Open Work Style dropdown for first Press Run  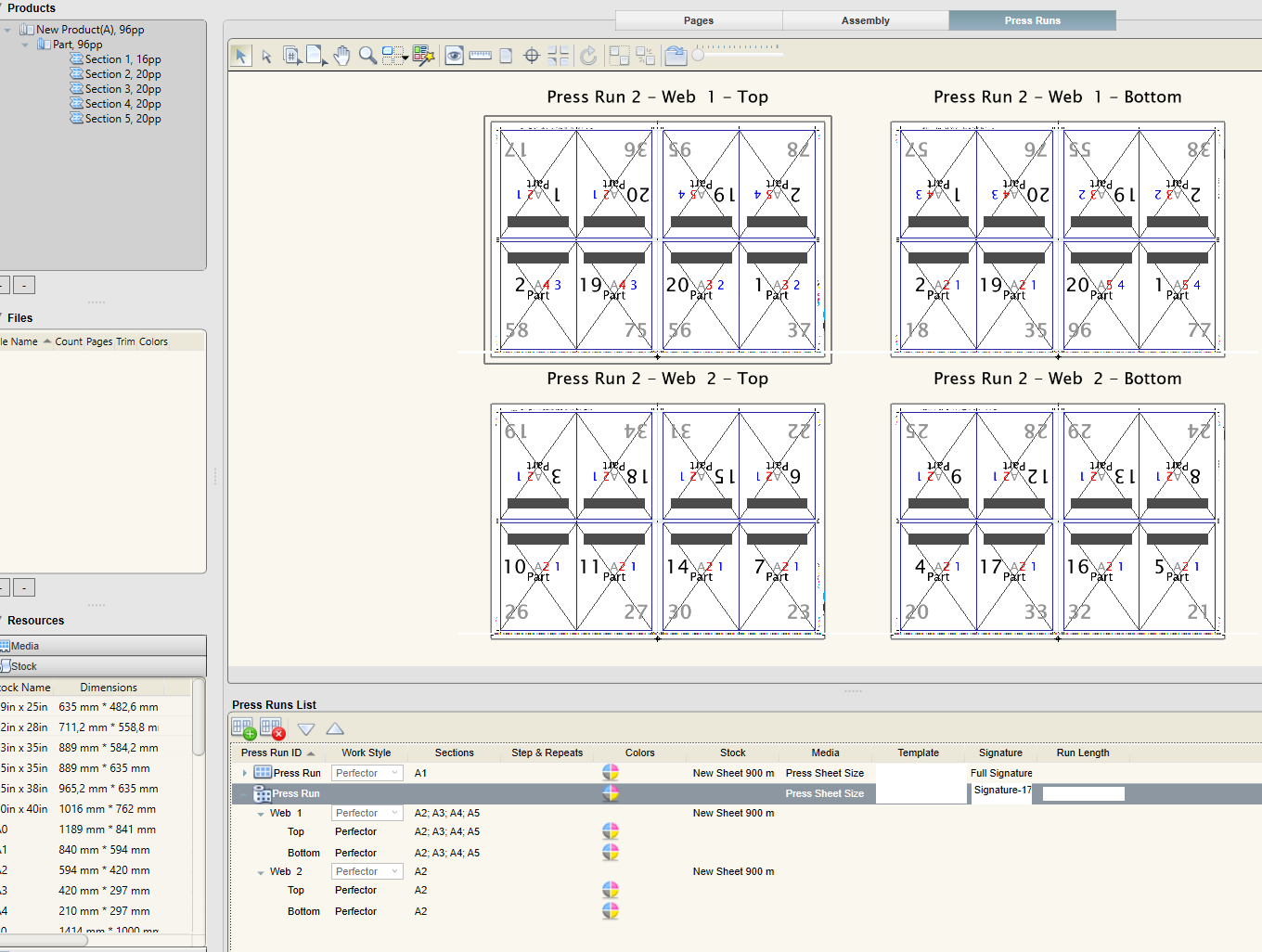click(x=367, y=773)
